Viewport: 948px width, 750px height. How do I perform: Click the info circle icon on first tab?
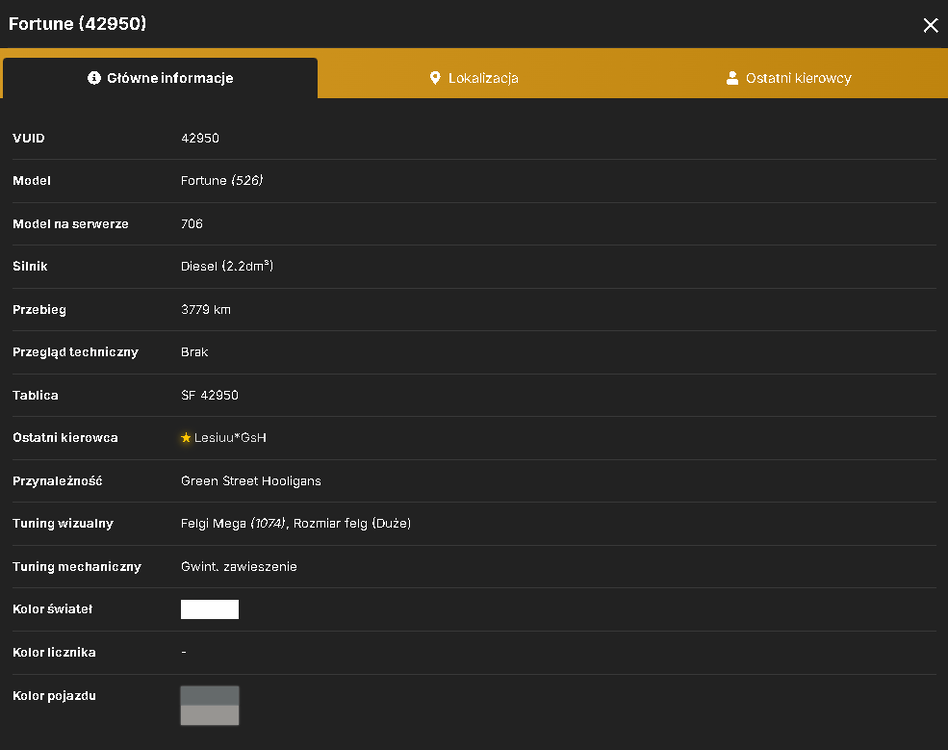point(94,78)
